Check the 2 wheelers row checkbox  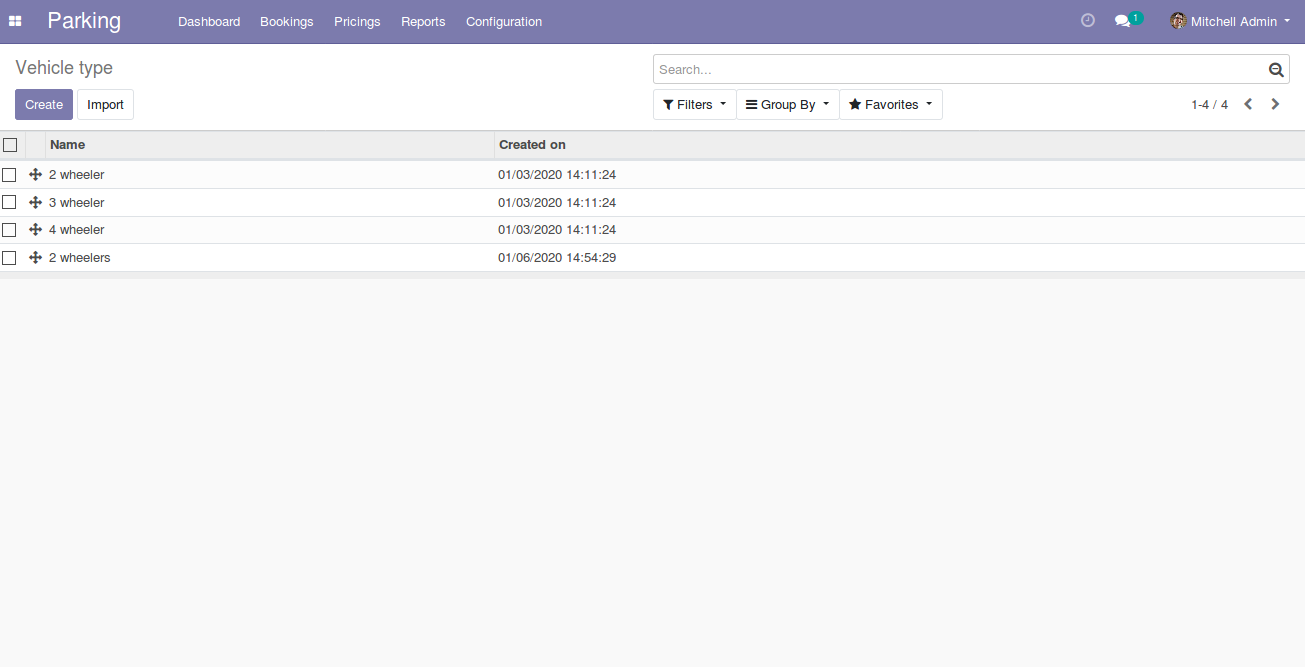click(x=9, y=258)
